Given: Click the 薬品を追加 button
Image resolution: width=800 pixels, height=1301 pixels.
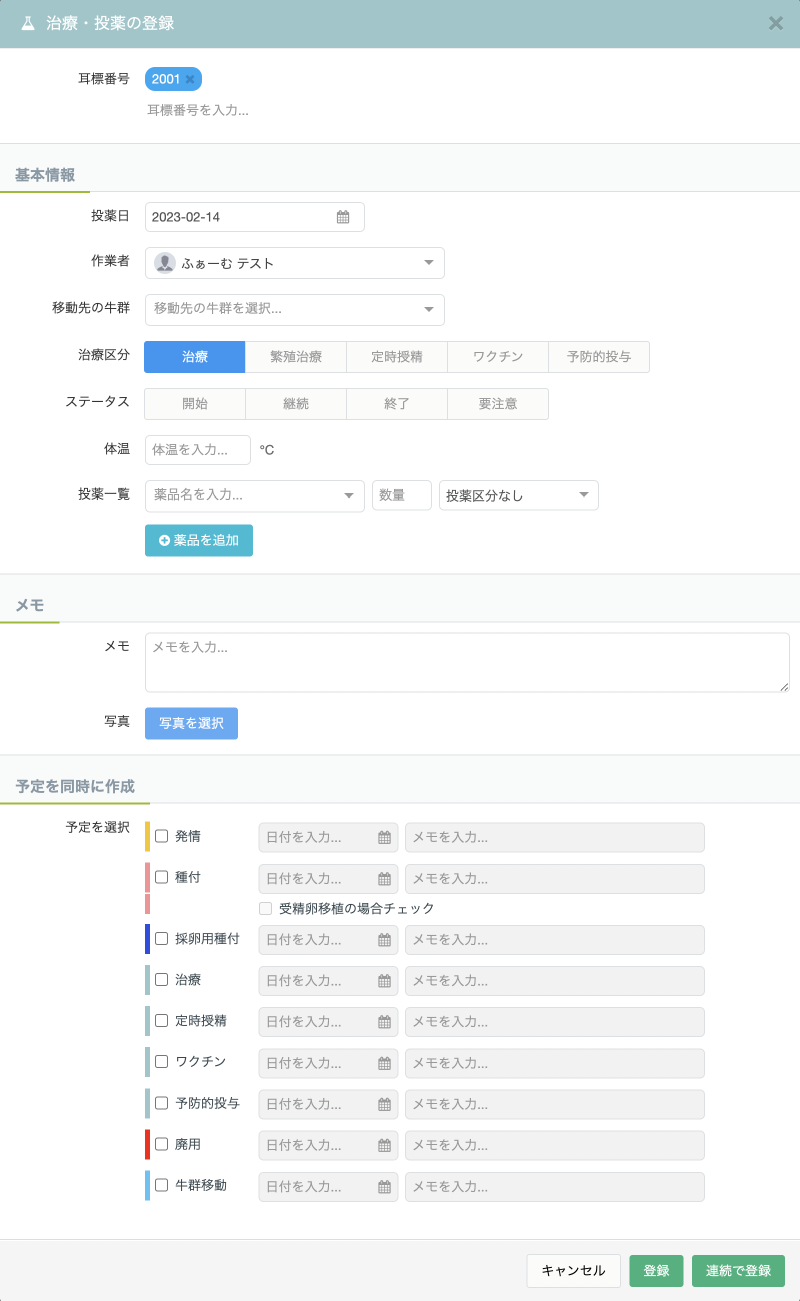Looking at the screenshot, I should click(x=199, y=540).
